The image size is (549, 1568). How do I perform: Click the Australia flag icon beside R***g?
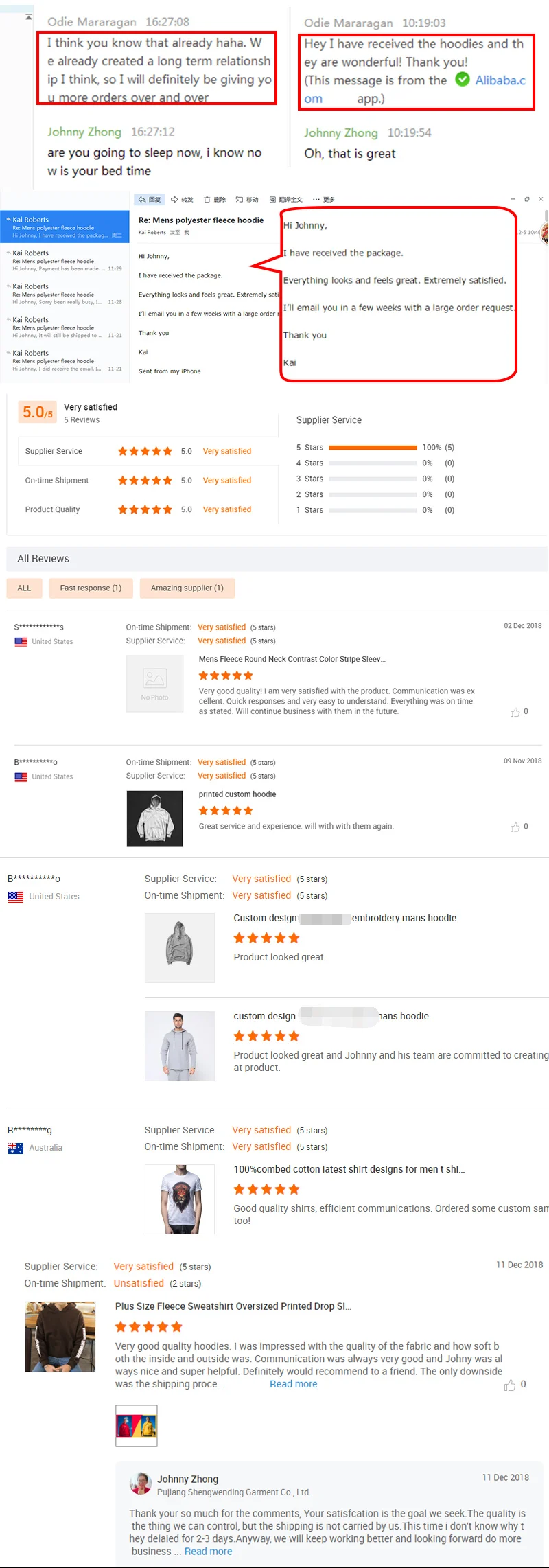[15, 1148]
